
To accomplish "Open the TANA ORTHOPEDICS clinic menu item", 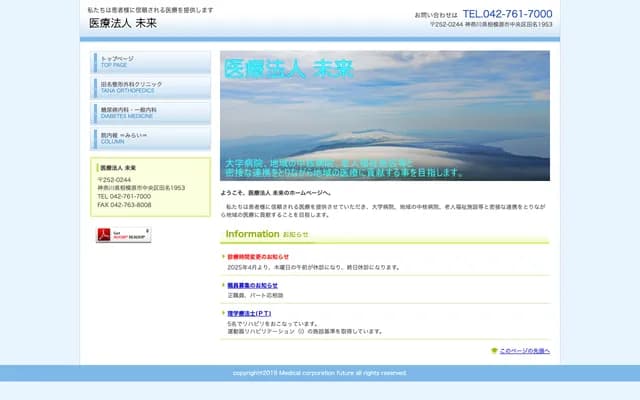I will click(150, 87).
